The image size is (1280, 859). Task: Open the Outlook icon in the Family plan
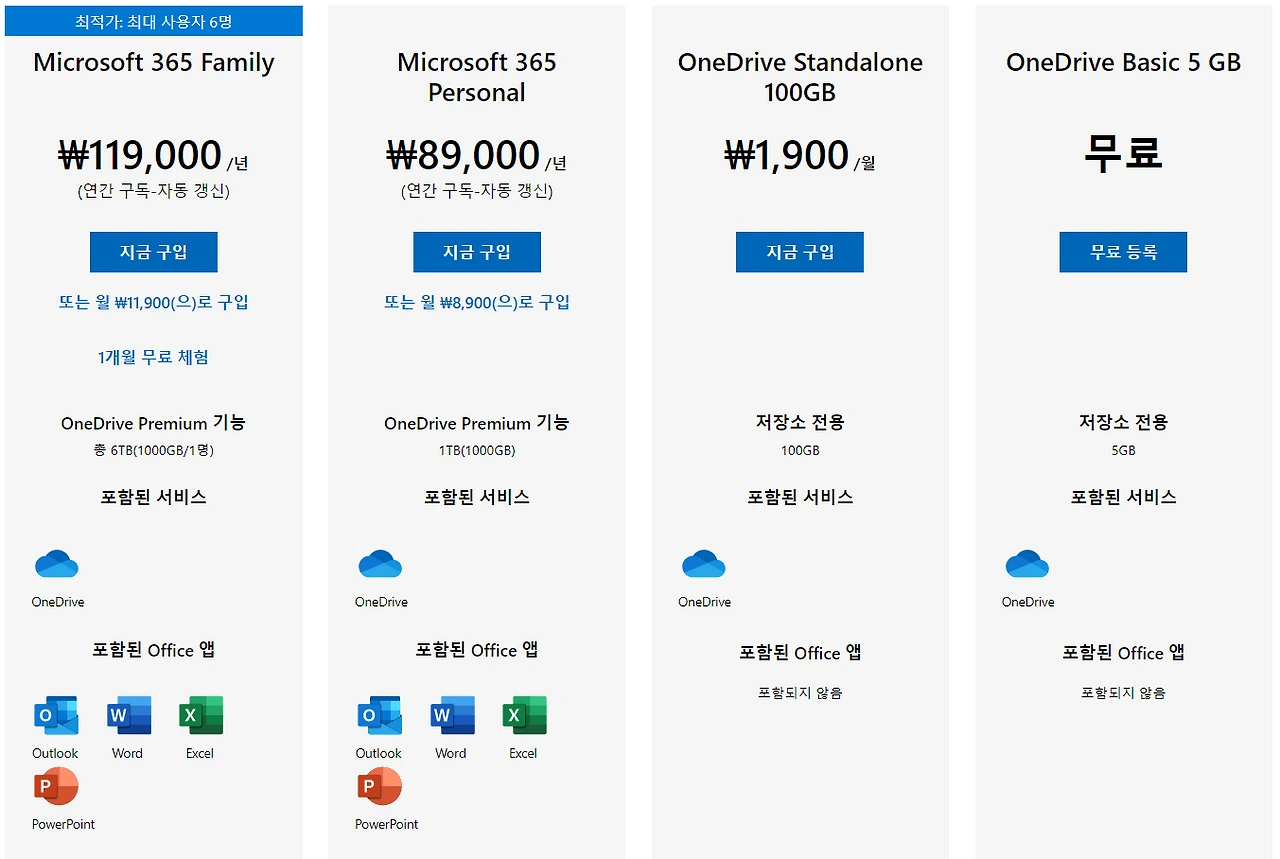tap(55, 716)
